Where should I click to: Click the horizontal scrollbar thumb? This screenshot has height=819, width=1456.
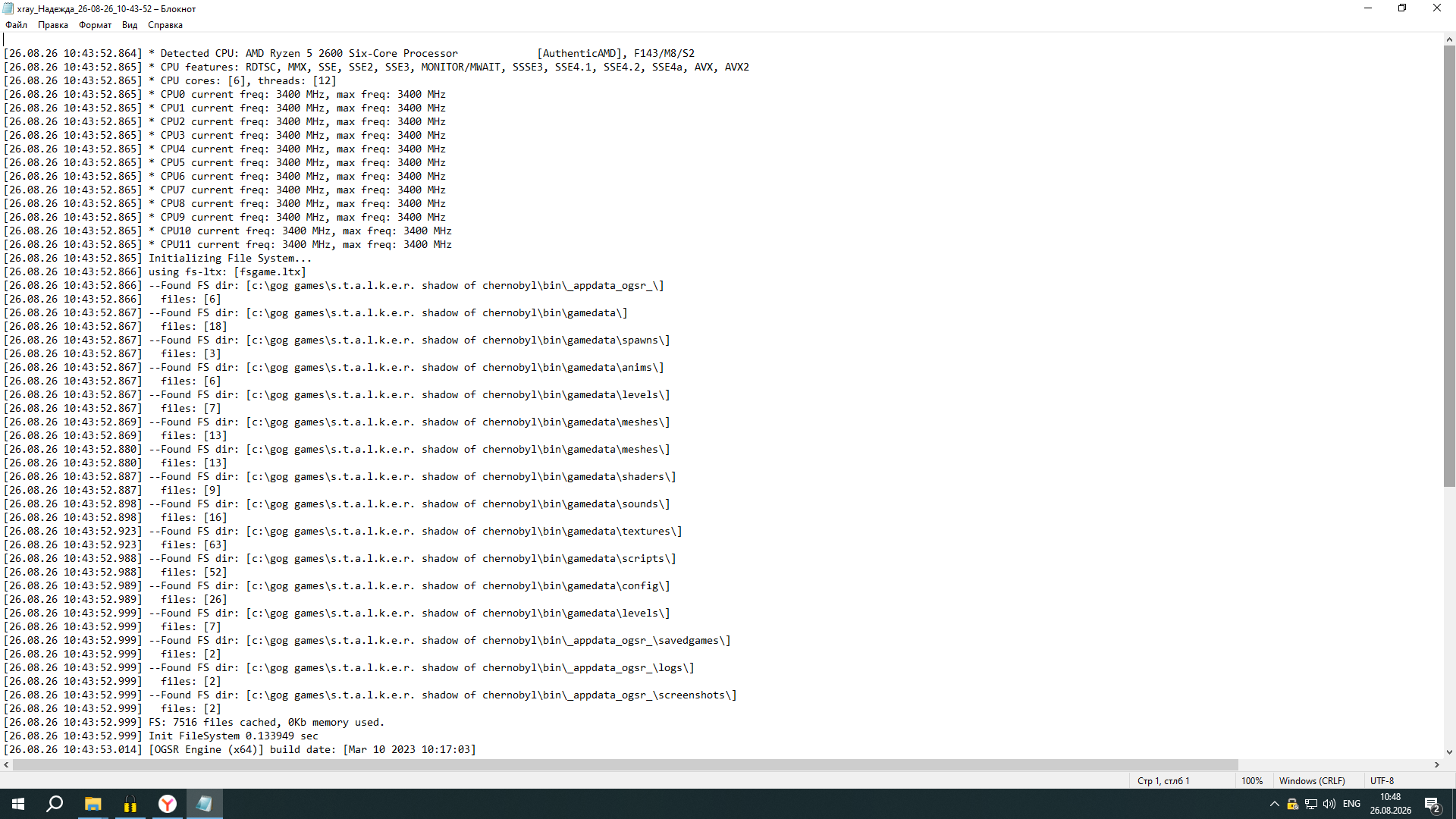tap(626, 765)
